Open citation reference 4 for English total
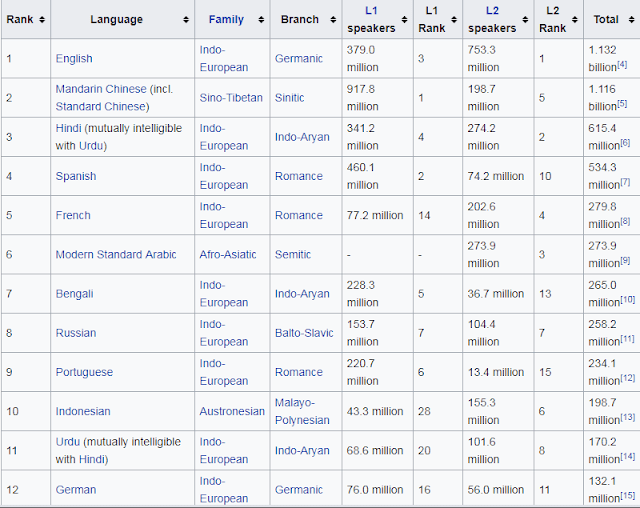Screen dimensions: 640x508 (x=622, y=65)
